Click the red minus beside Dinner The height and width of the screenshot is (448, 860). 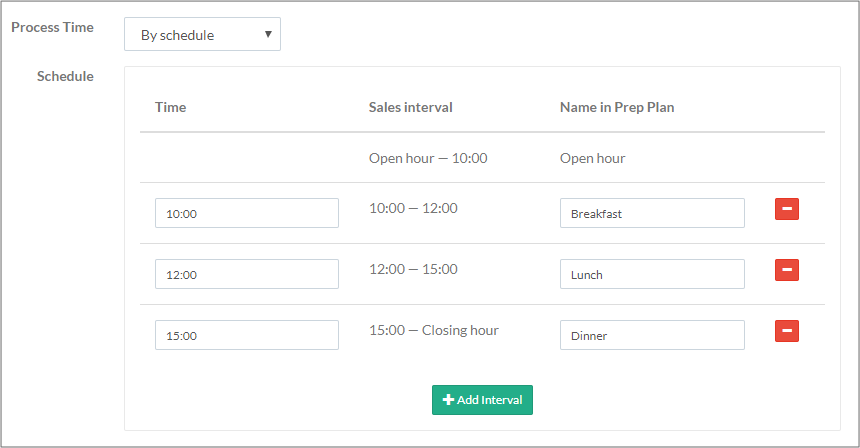point(786,331)
